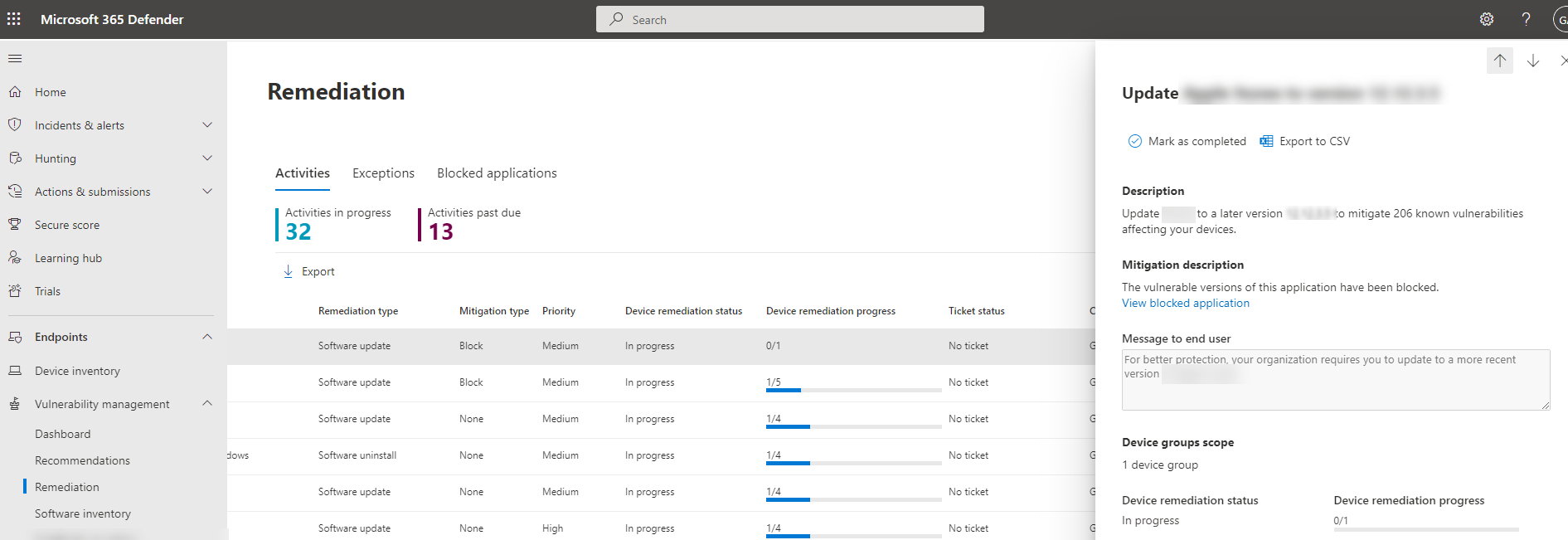1568x540 pixels.
Task: Click the details panel 0/1 progress bar
Action: pos(1426,529)
